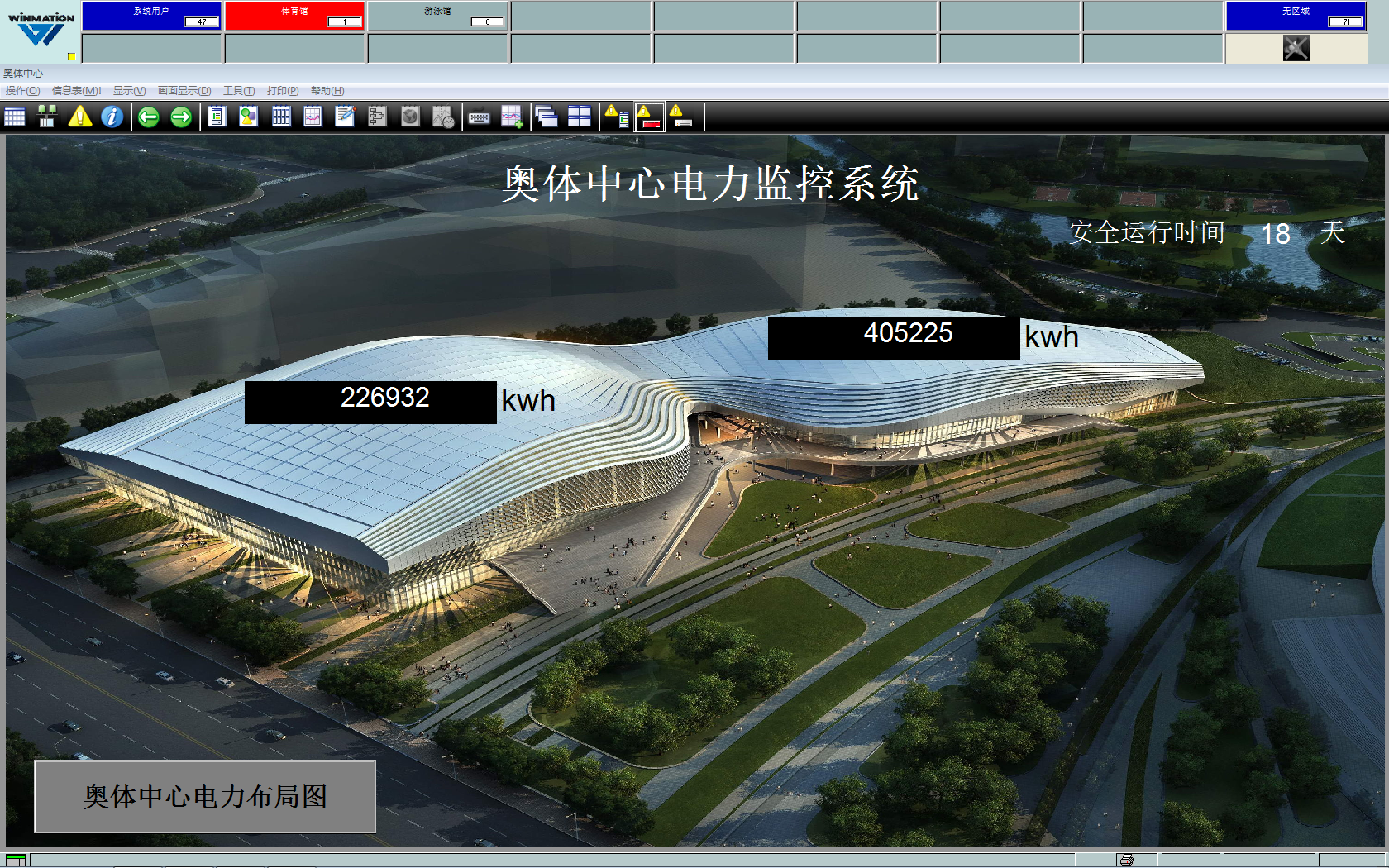Select the red 体育馆 alarm area button
The image size is (1389, 868).
coord(294,16)
